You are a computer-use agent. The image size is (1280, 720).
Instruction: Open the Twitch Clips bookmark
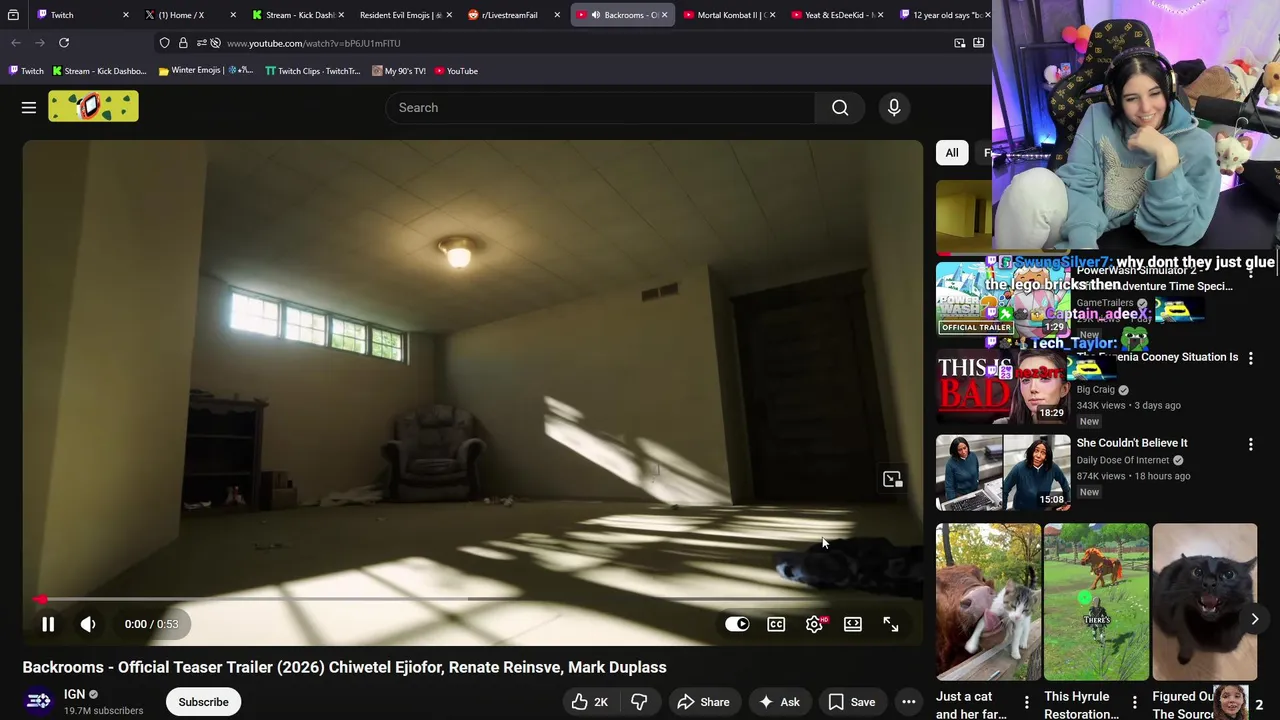click(x=312, y=71)
